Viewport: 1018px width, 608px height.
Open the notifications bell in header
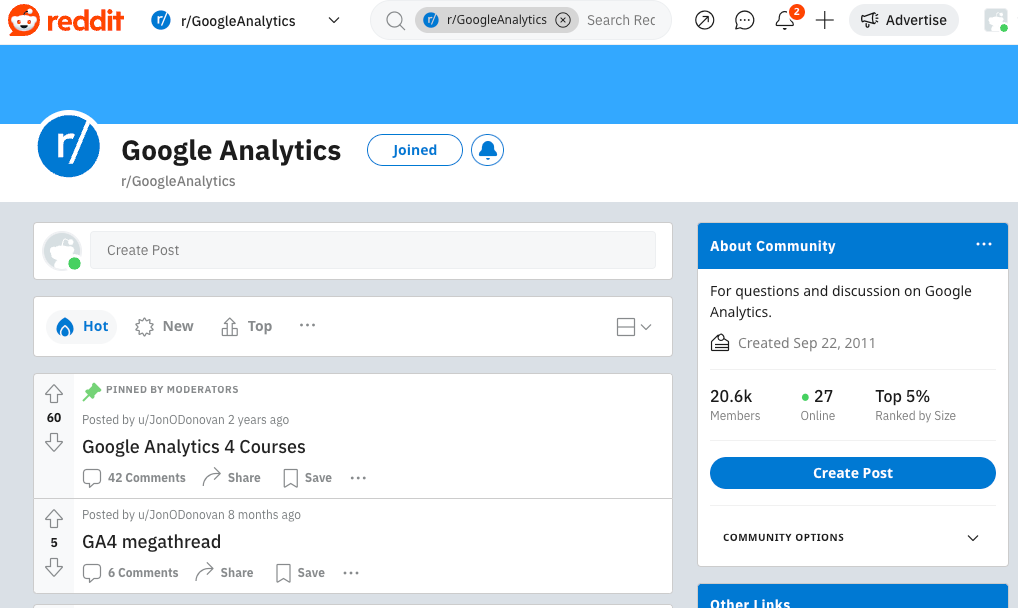[x=785, y=20]
